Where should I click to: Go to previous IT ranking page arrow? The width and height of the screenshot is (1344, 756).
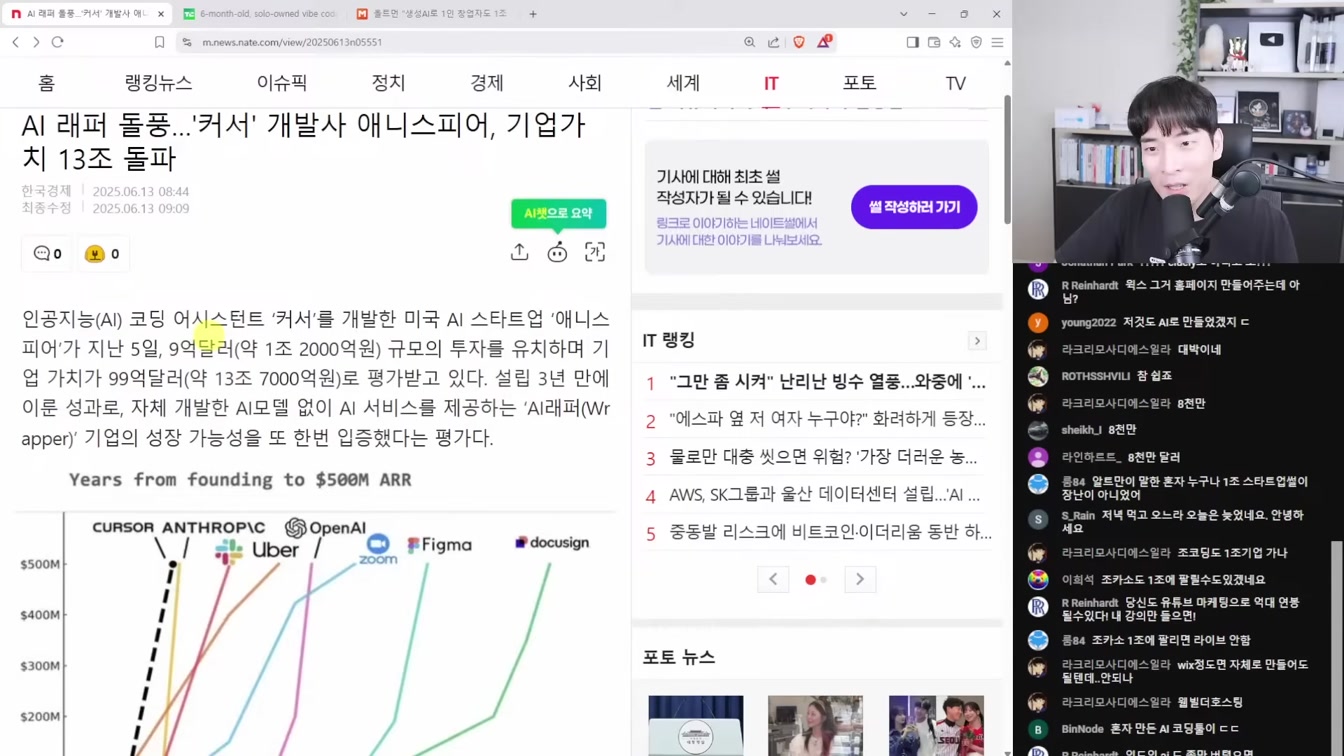click(773, 579)
